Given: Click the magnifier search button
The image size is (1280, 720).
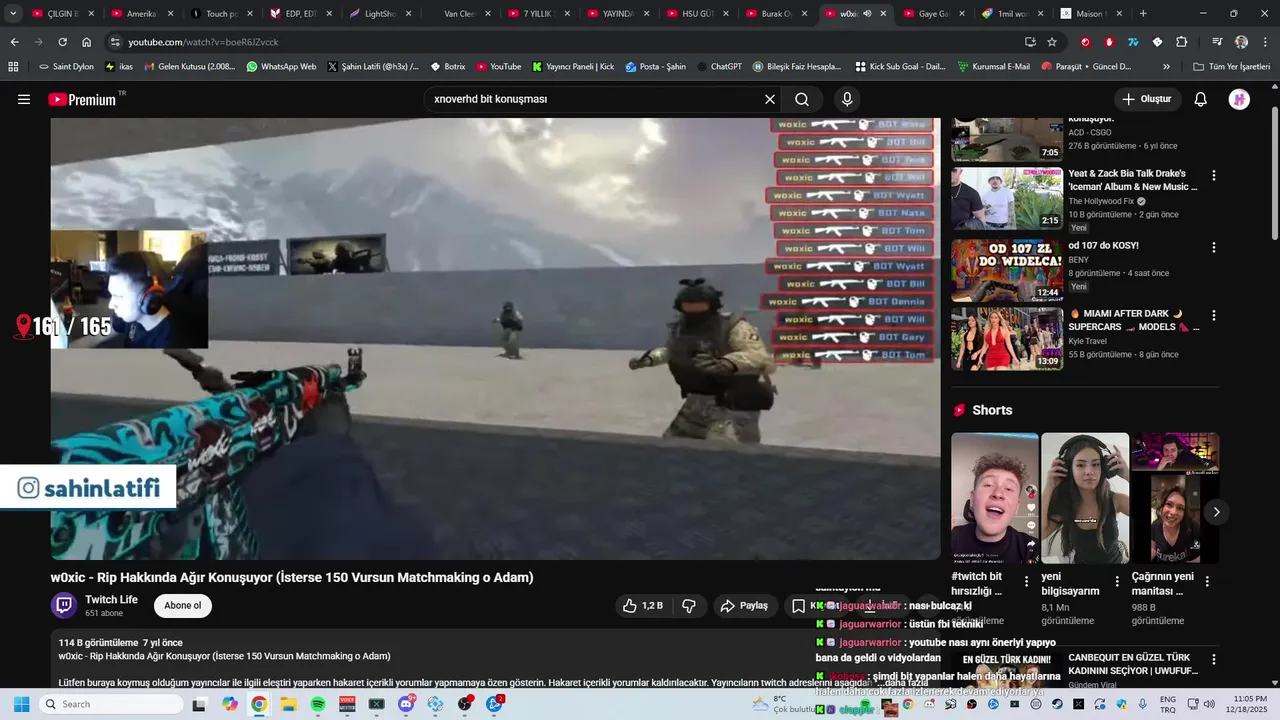Looking at the screenshot, I should [802, 99].
